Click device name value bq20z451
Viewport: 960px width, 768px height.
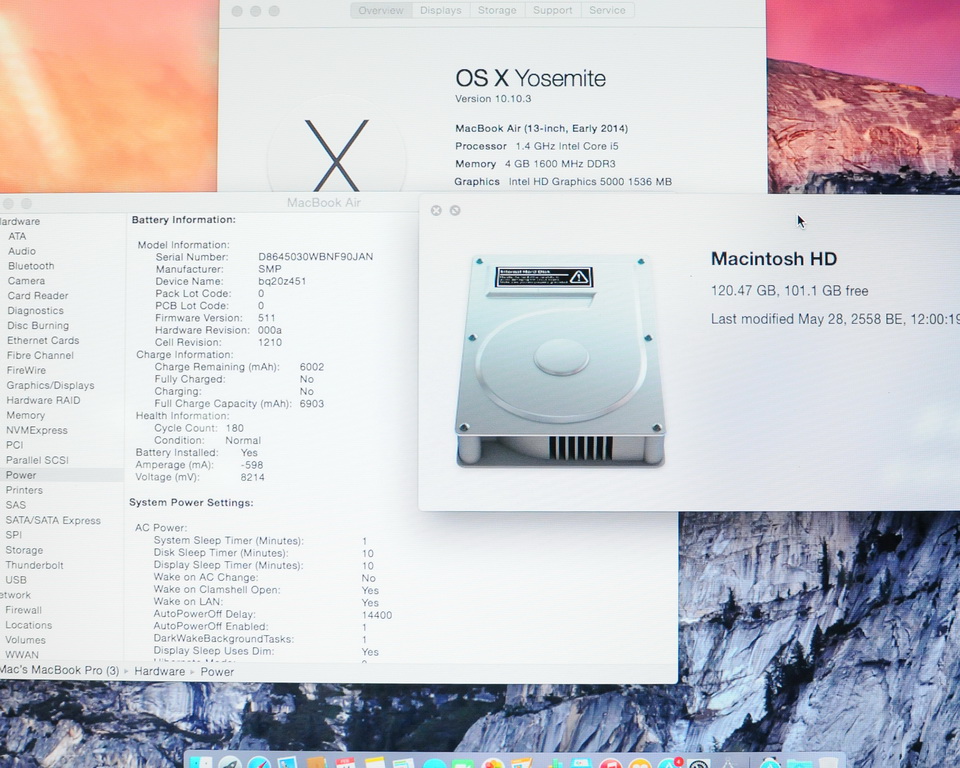click(282, 281)
